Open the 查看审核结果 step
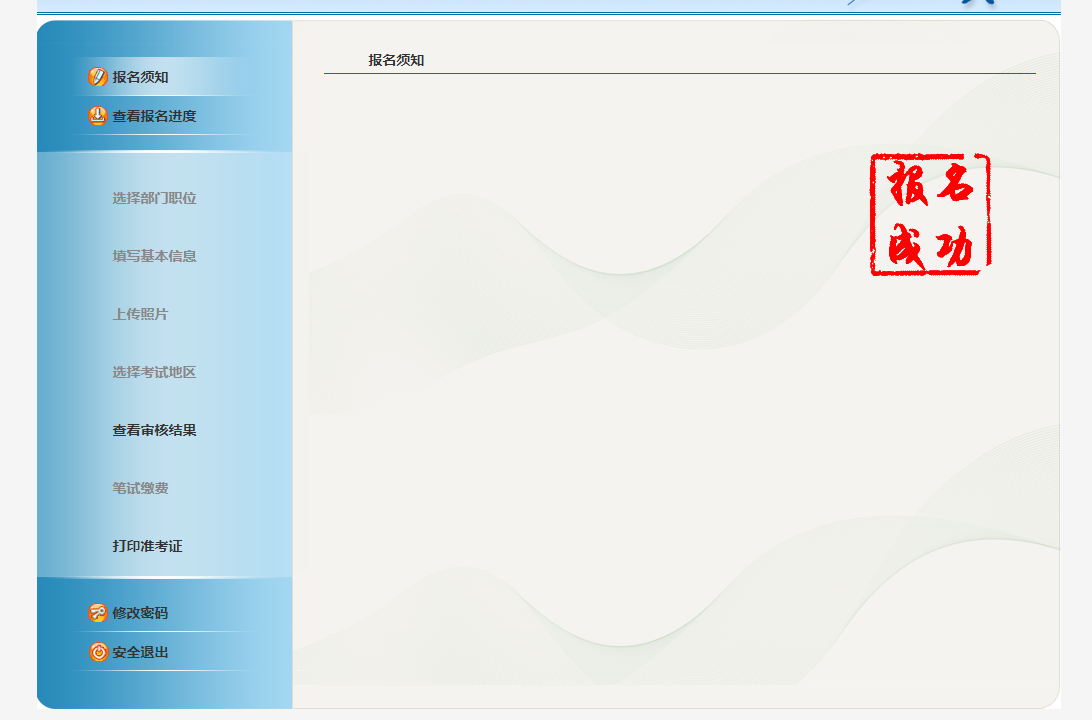 tap(154, 430)
